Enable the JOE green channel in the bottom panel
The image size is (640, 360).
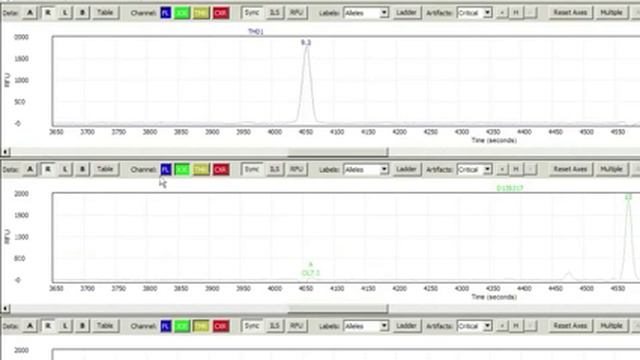tap(182, 326)
